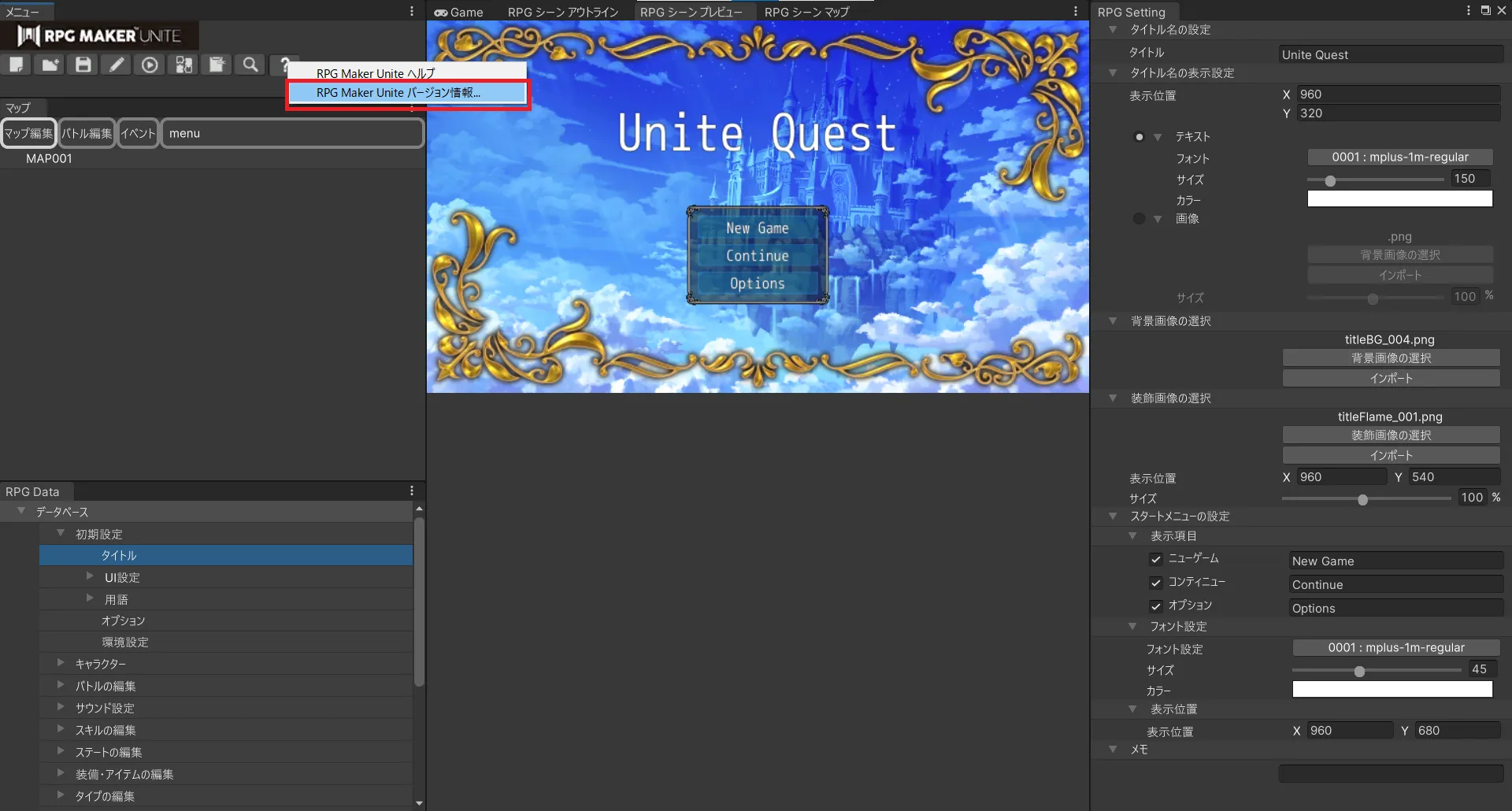Click 背景画像の選択 button under titleBG_004.png
The image size is (1512, 811).
click(x=1391, y=358)
